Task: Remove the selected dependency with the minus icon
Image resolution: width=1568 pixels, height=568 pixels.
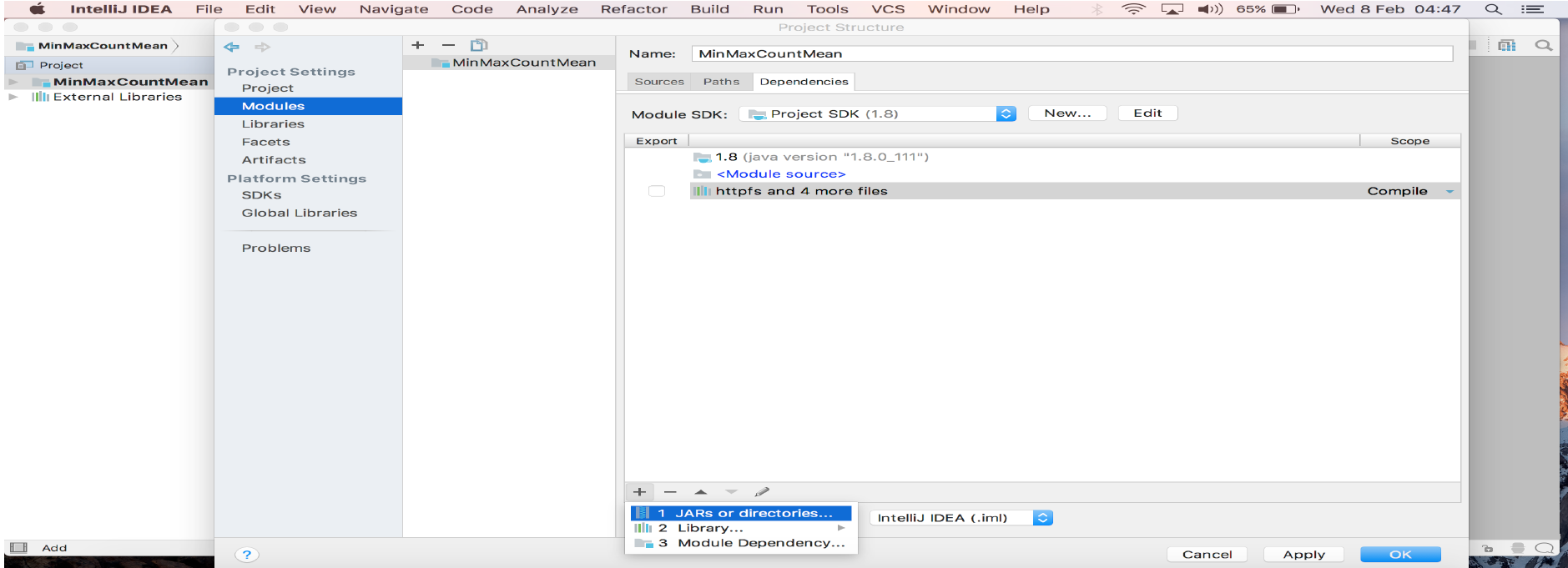Action: click(670, 492)
